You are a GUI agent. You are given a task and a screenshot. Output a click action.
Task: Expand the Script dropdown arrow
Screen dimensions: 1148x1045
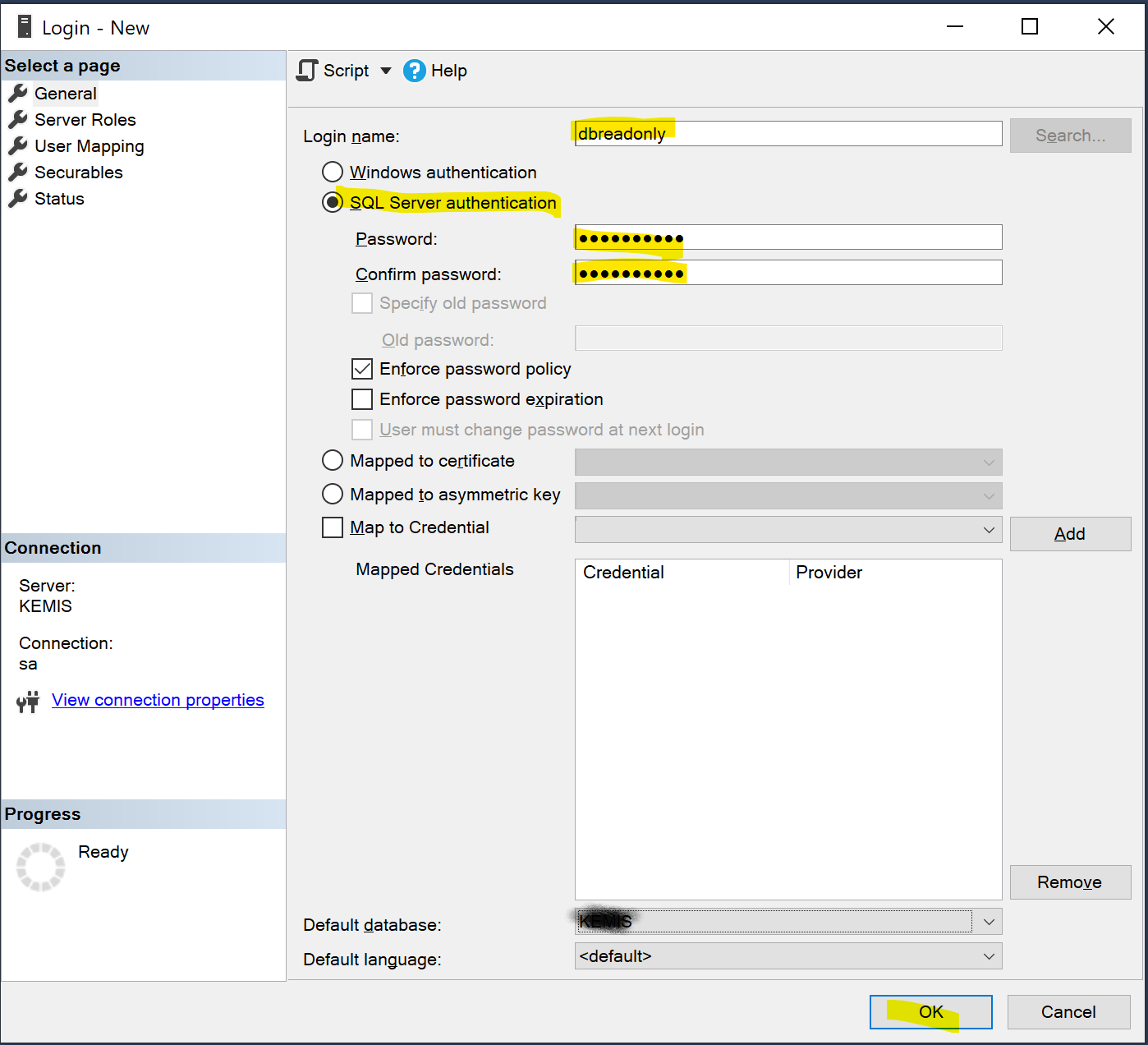(x=386, y=71)
